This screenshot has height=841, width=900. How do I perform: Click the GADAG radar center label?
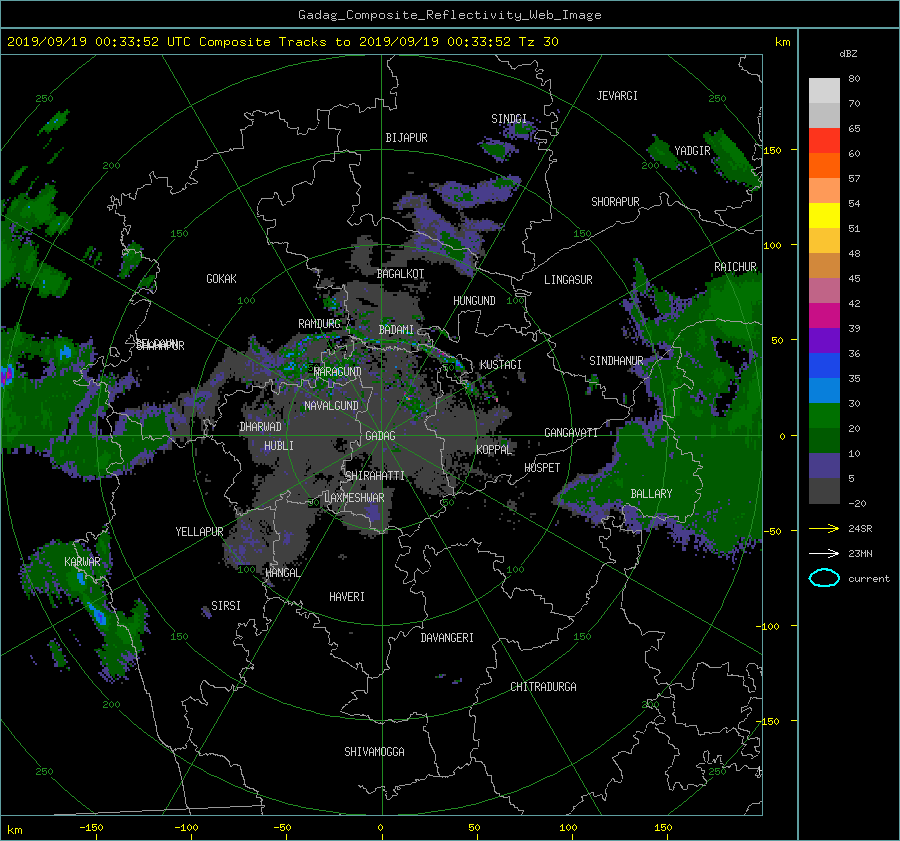[x=381, y=436]
